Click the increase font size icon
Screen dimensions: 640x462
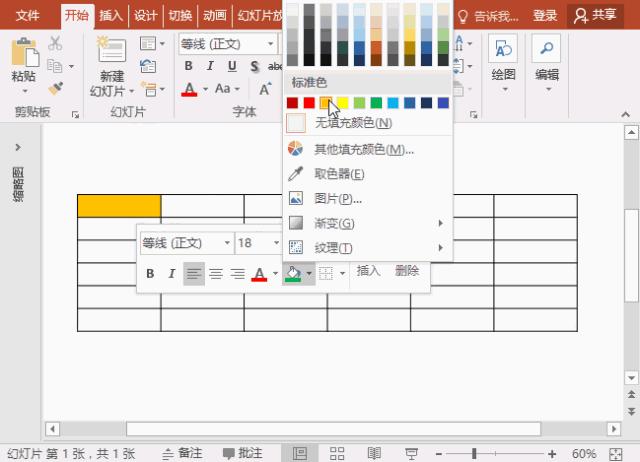tap(265, 89)
